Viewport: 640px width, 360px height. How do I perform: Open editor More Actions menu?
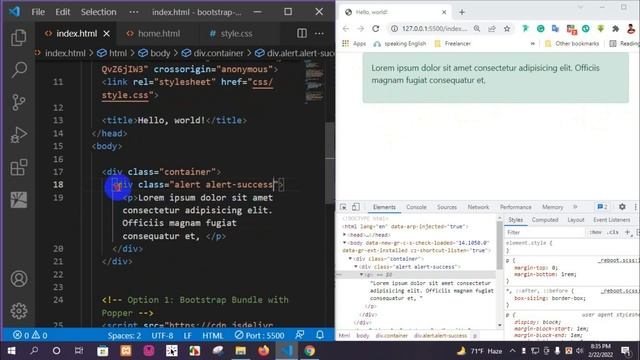[320, 33]
